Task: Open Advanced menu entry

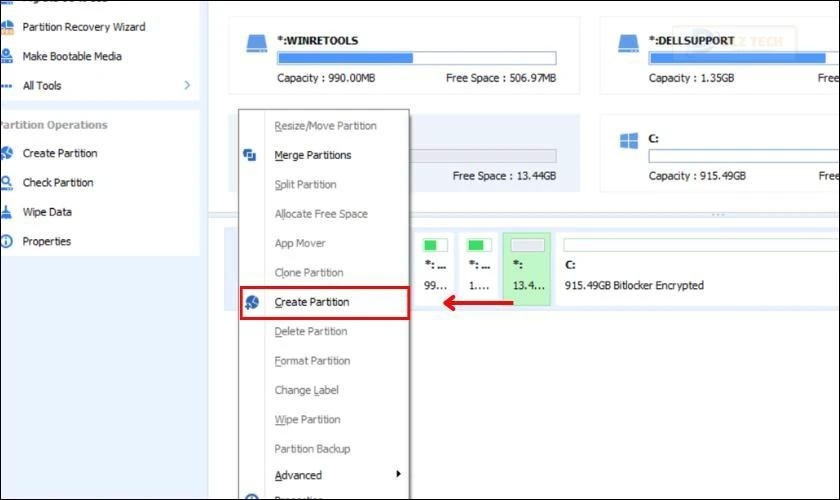Action: (298, 475)
